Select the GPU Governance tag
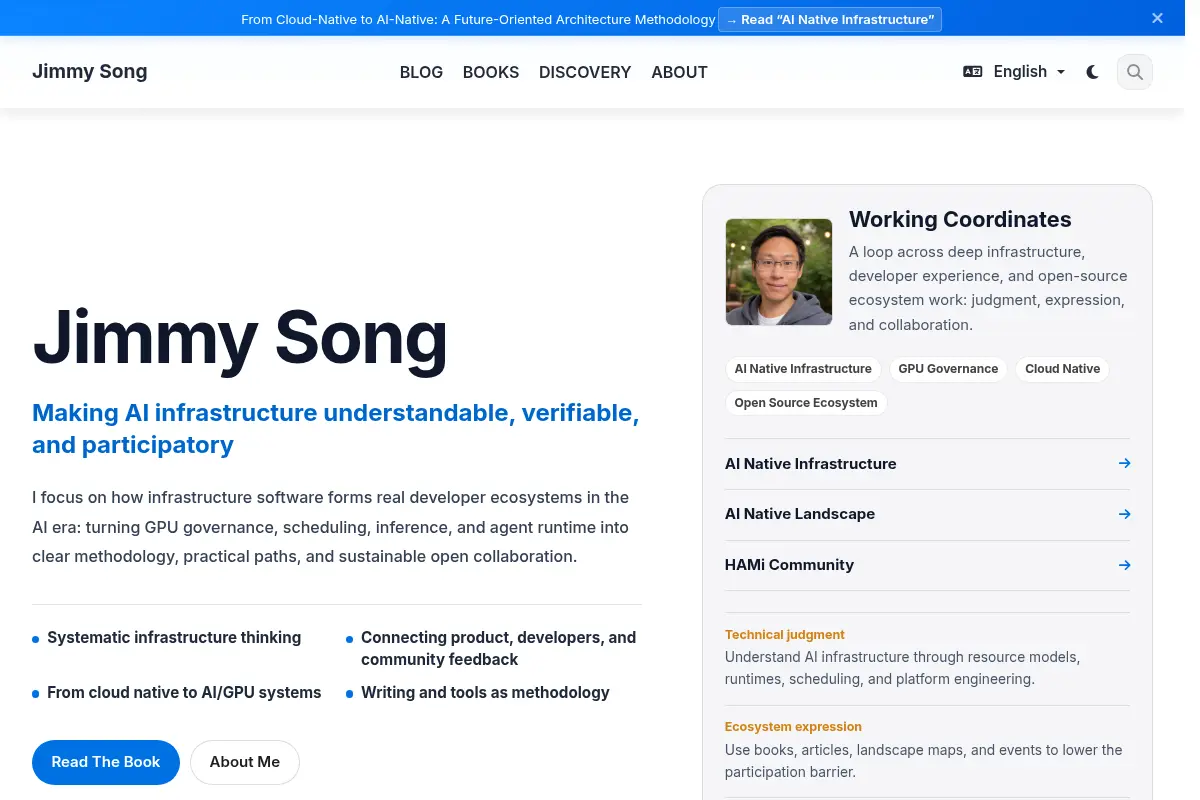This screenshot has height=800, width=1200. 948,369
